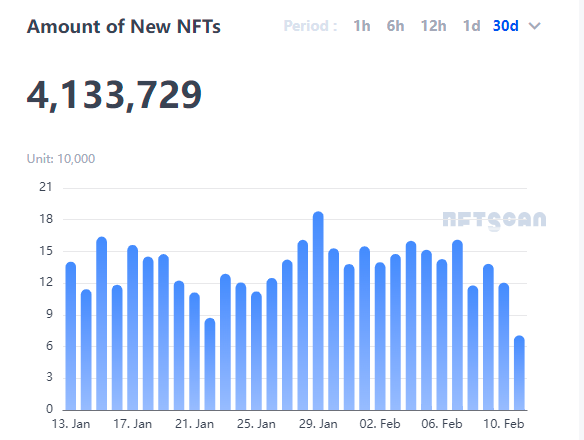Click the shortest bar at chart's right end
This screenshot has width=584, height=440.
519,373
